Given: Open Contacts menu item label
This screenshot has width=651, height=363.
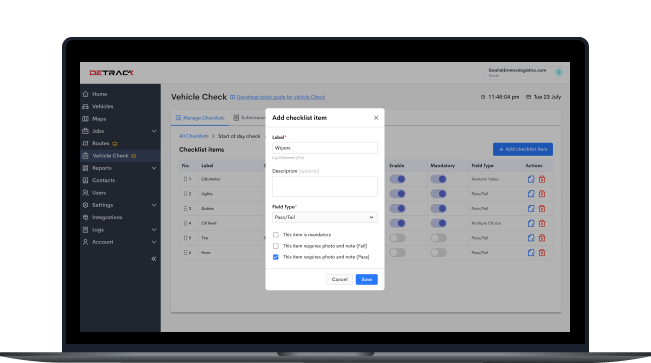Looking at the screenshot, I should (x=103, y=180).
